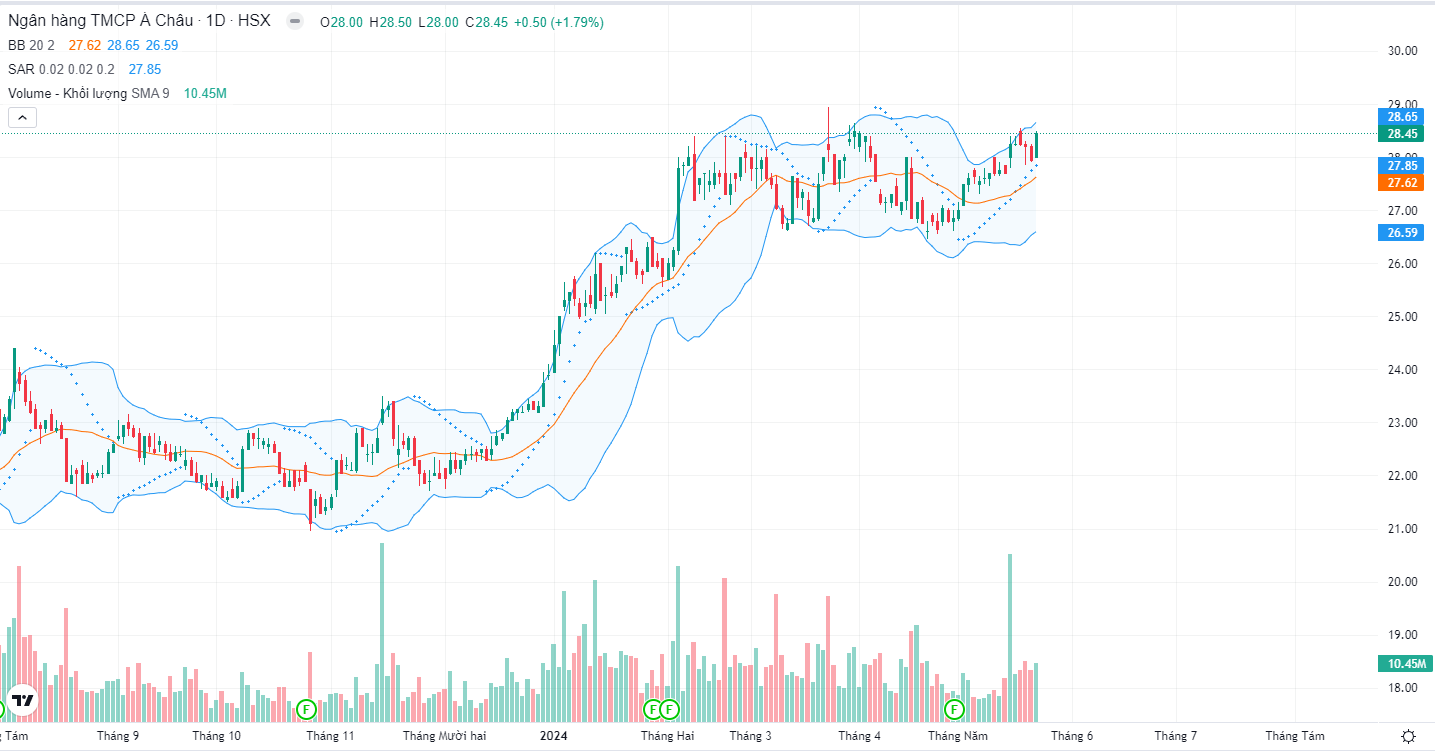
Task: Select the BB 20 2 indicator legend
Action: [x=31, y=45]
